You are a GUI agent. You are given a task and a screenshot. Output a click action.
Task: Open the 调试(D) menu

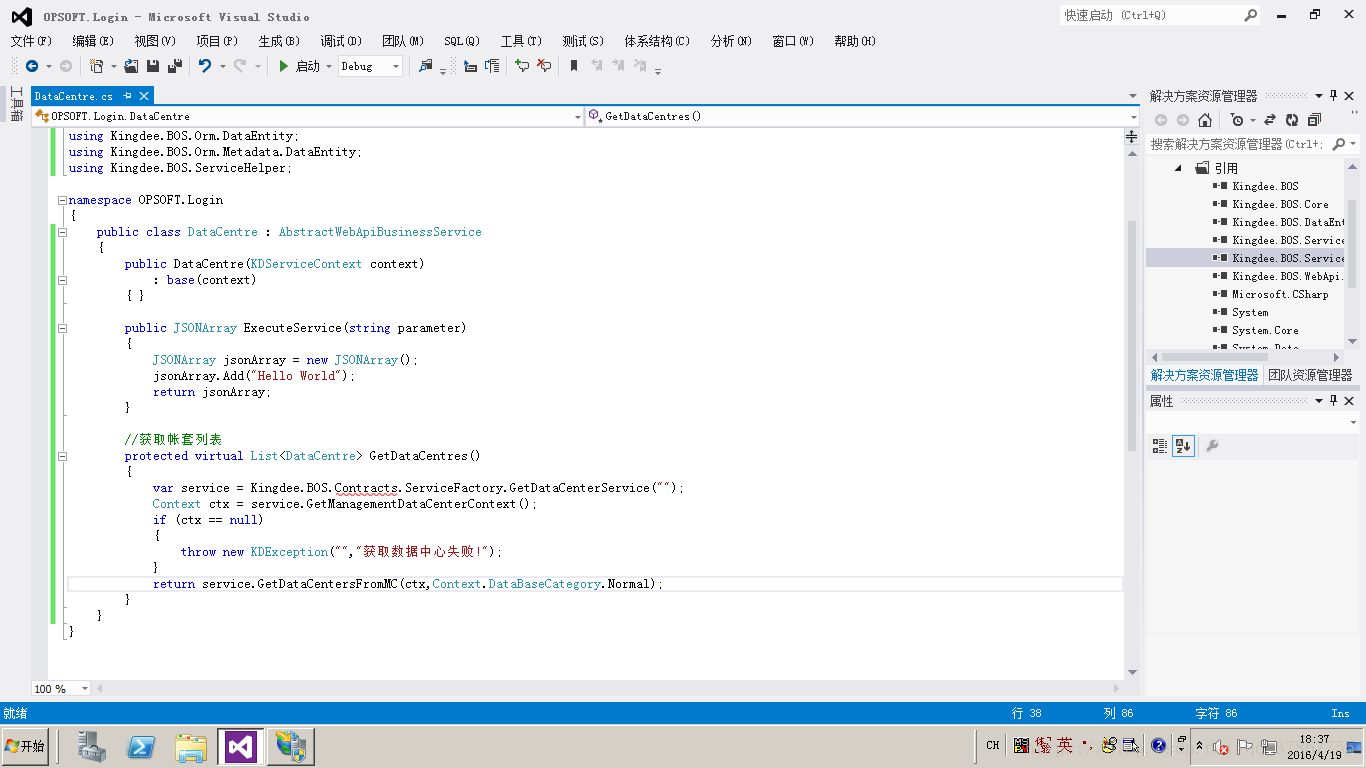[x=341, y=41]
